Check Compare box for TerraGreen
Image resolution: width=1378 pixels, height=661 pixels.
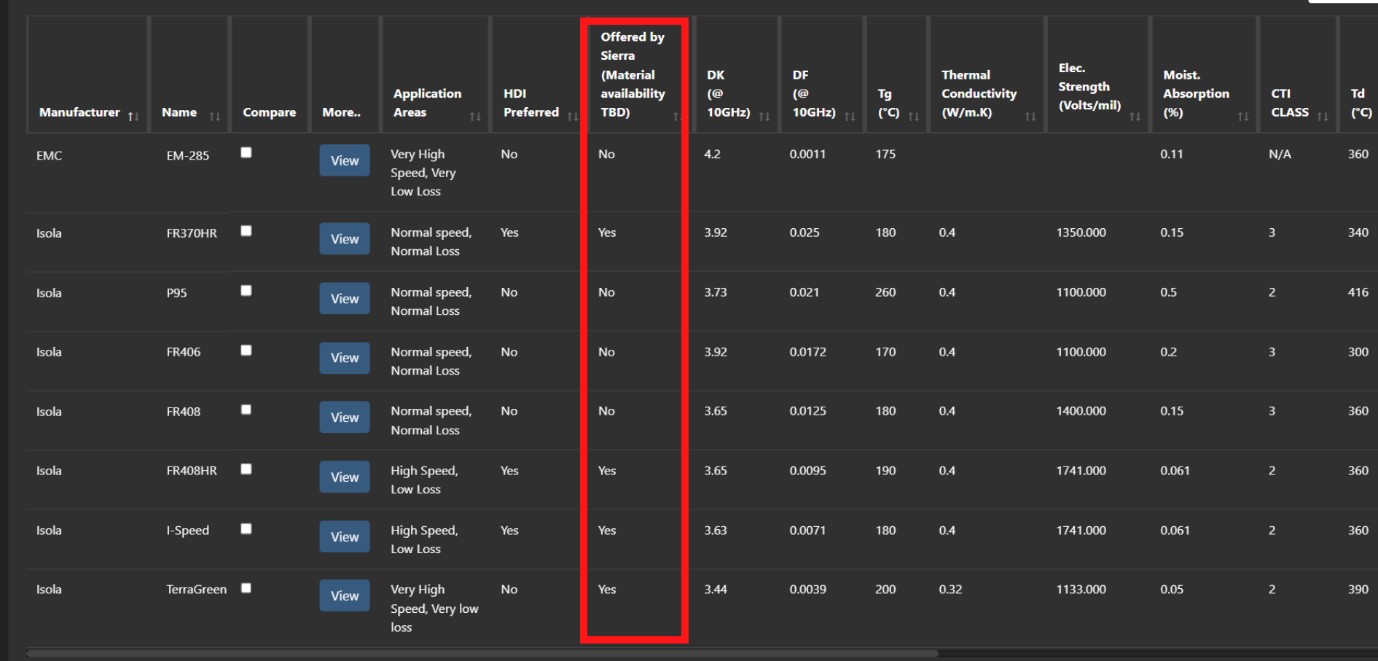click(246, 587)
